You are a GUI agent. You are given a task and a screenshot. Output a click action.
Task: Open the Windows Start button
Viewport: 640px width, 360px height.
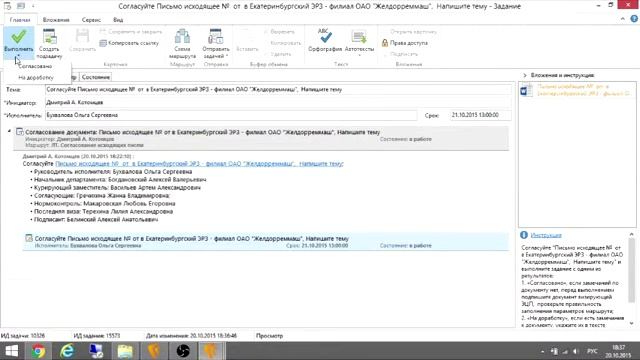click(12, 351)
